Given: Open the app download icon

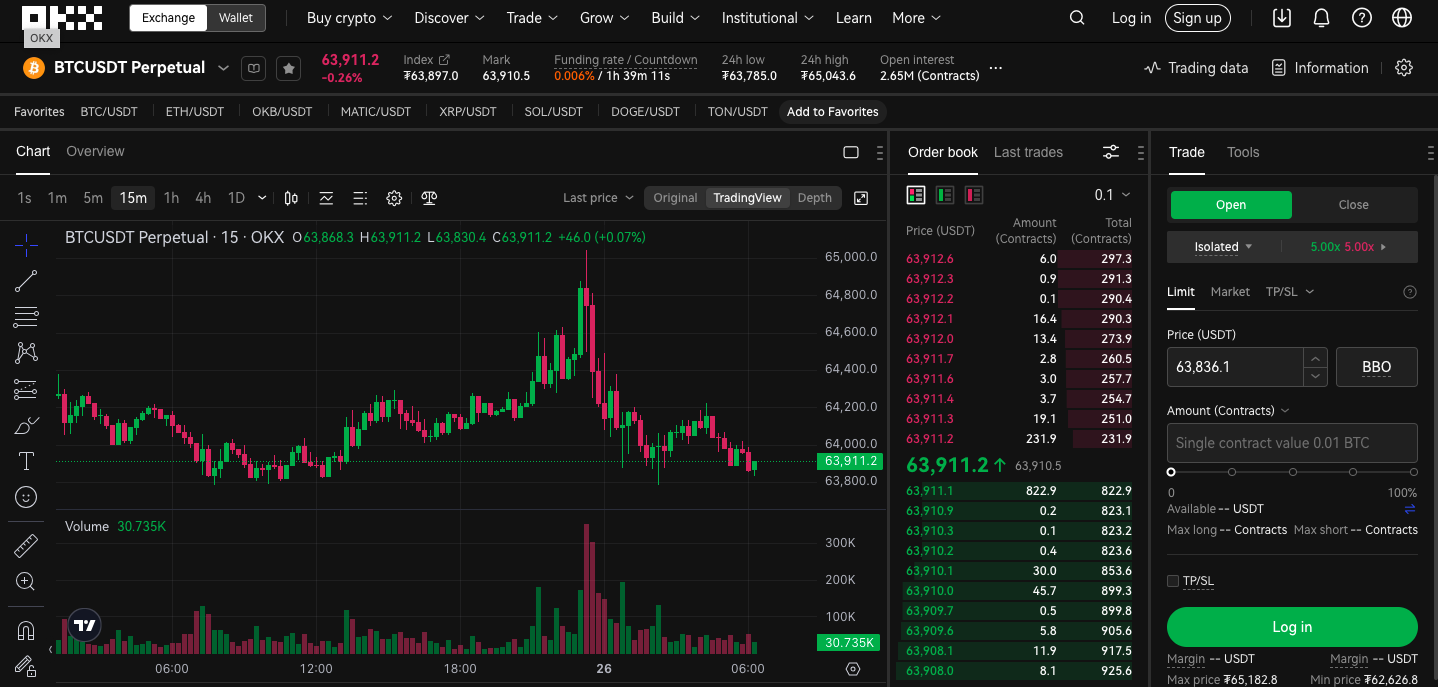Looking at the screenshot, I should coord(1281,18).
